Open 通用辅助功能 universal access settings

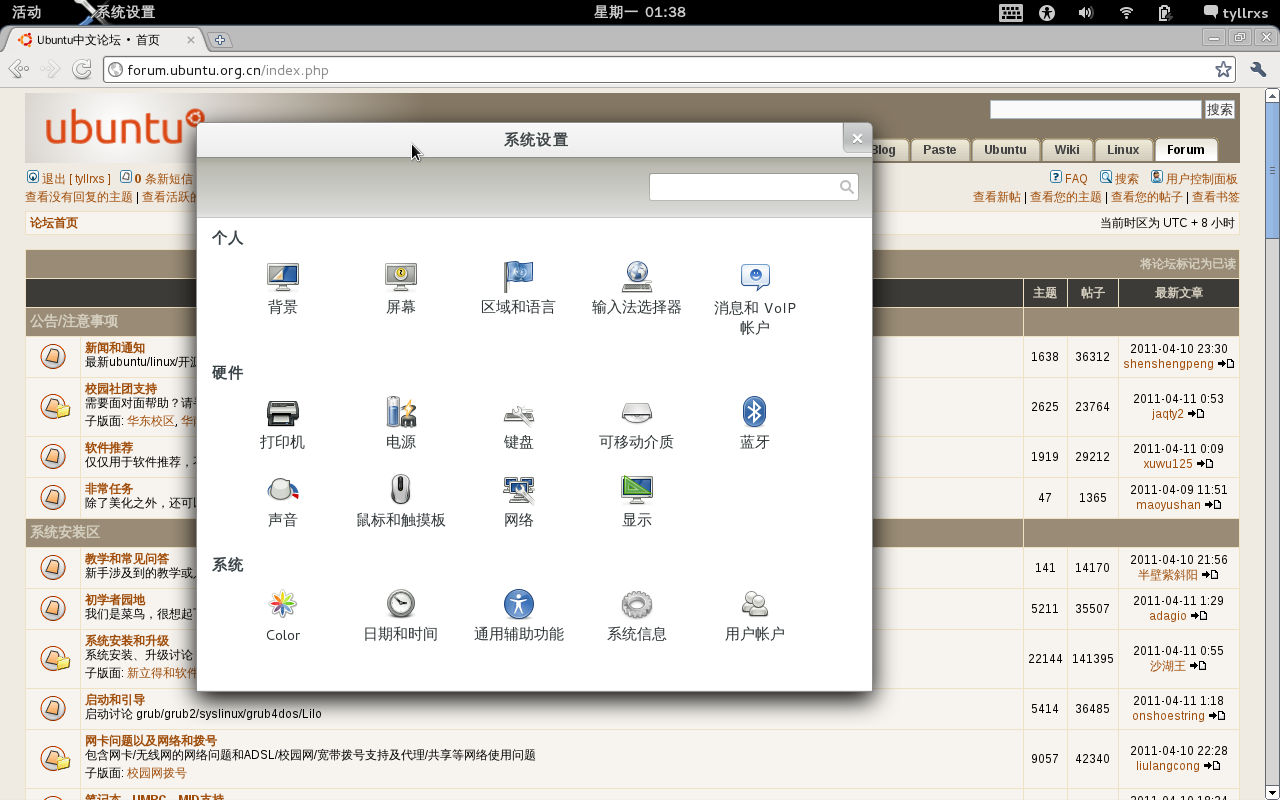[x=518, y=616]
